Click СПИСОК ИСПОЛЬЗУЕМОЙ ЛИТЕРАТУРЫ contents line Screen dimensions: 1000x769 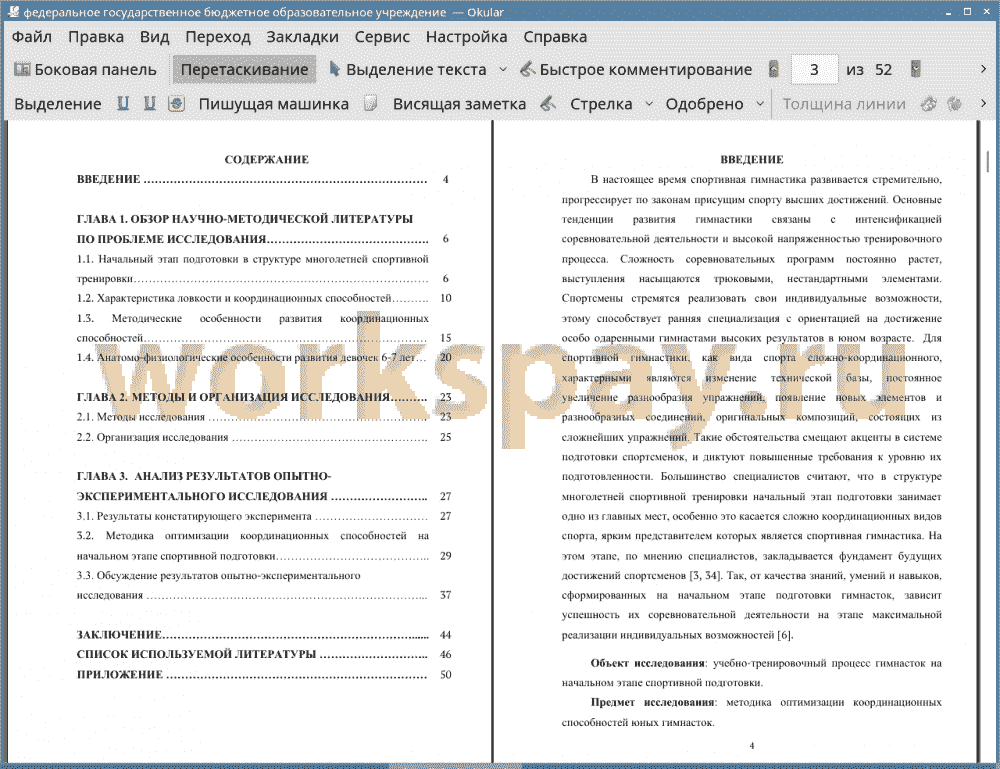264,655
